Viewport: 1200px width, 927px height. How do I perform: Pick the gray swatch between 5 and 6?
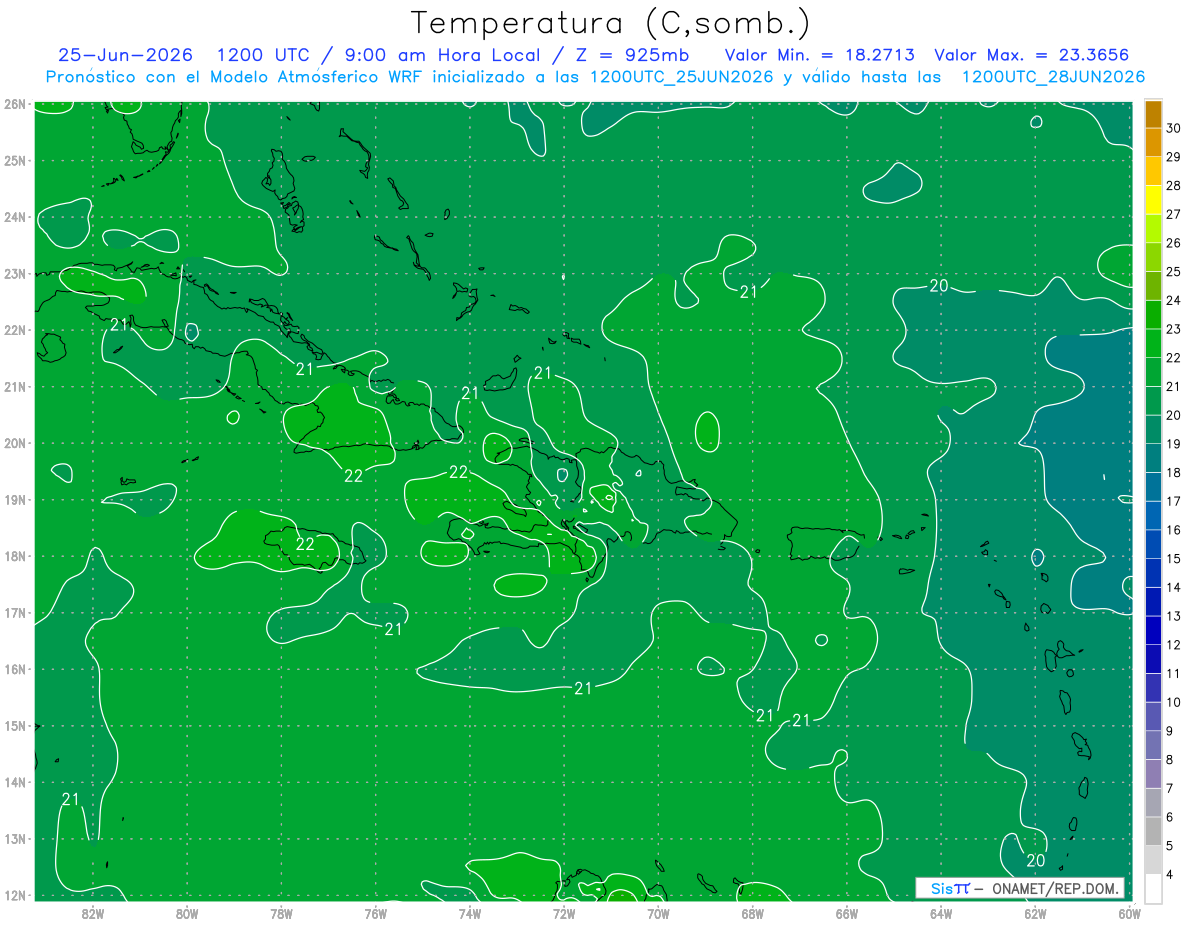(1153, 831)
